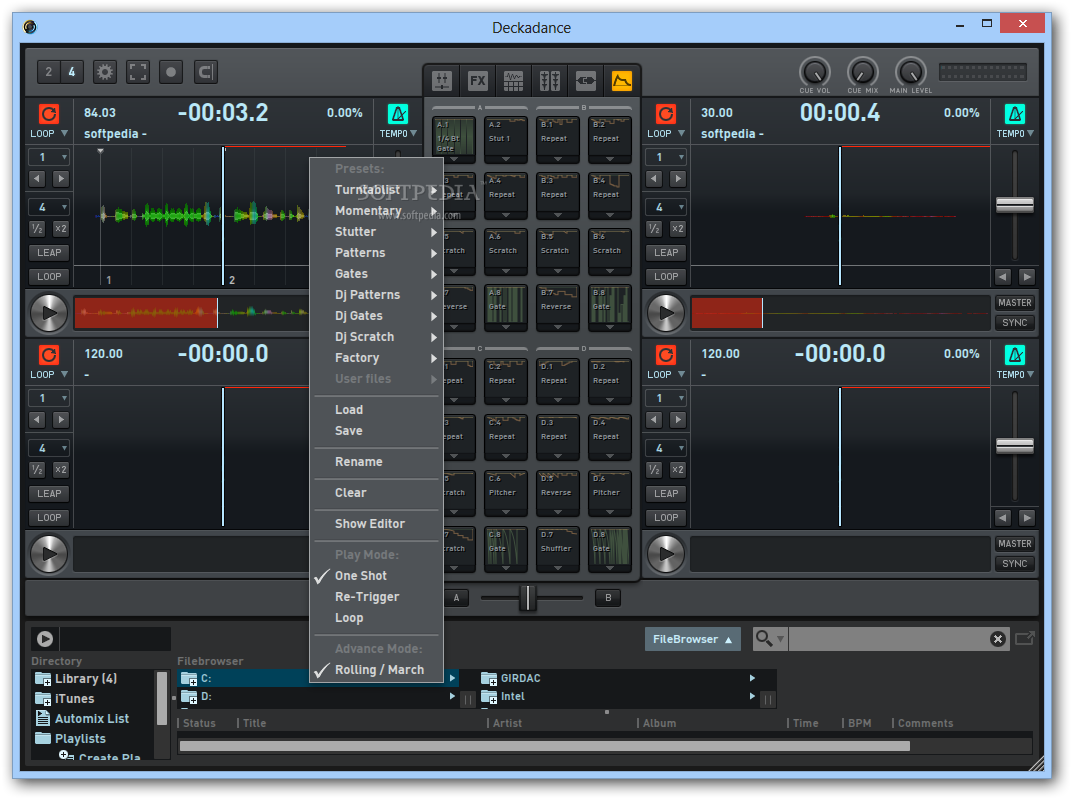
Task: Click the metronome TEMPO icon on deck A
Action: 398,113
